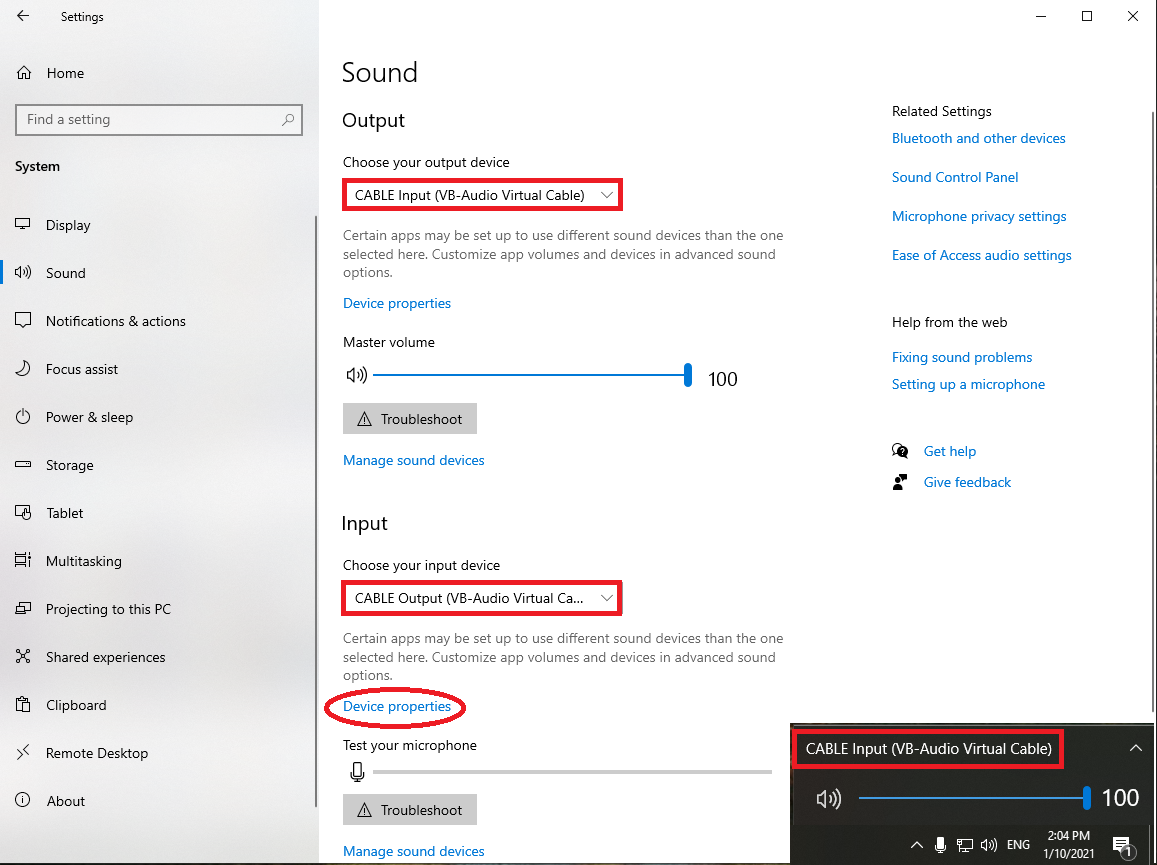Expand device list in volume flyout

click(x=1136, y=748)
